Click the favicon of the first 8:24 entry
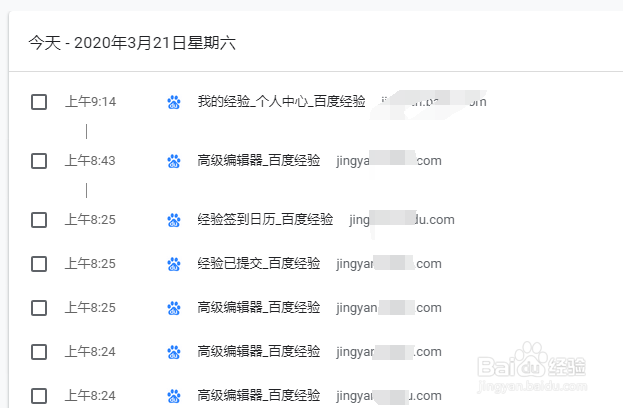623x408 pixels. pos(174,352)
